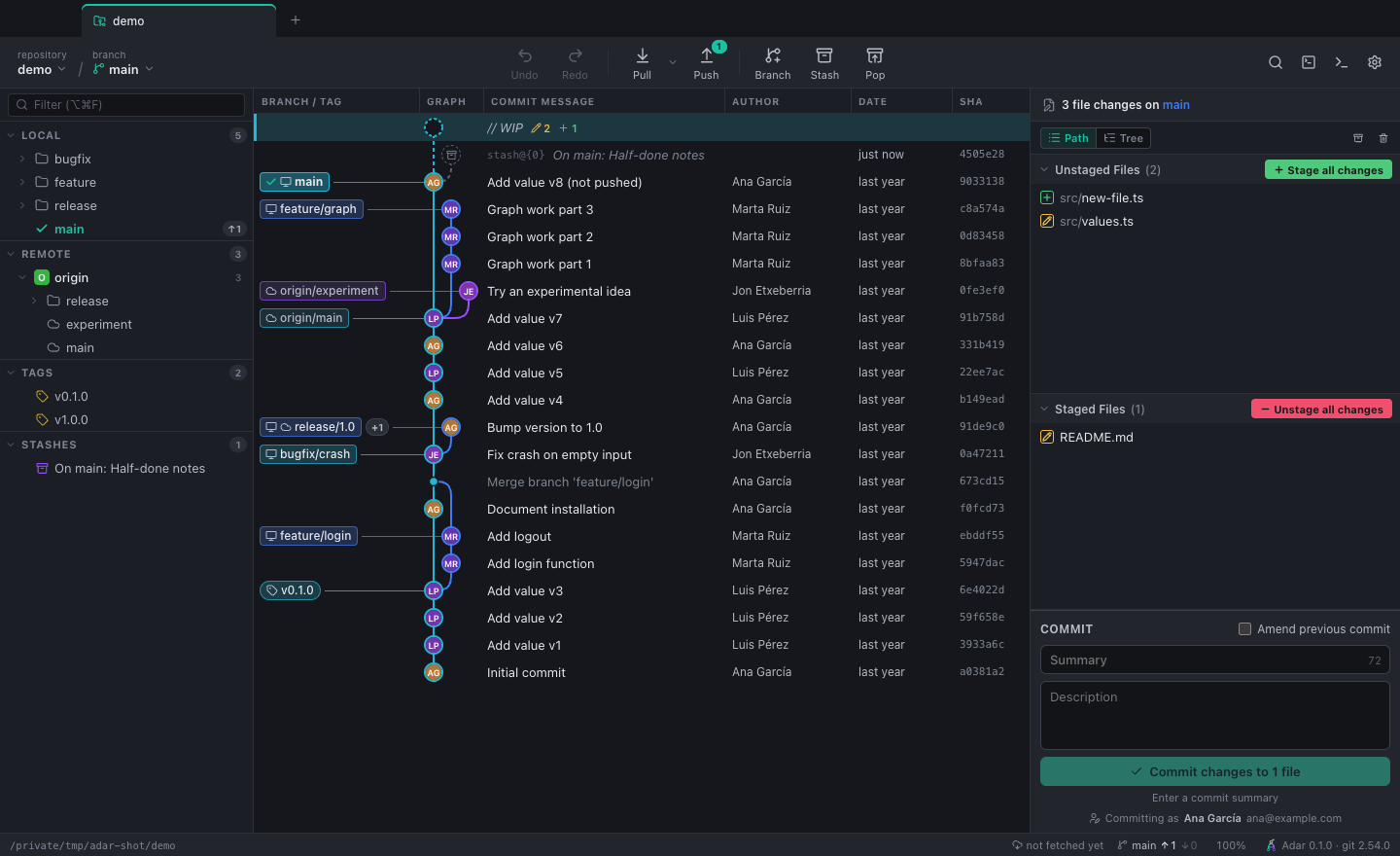Collapse the Staged Files section
1400x856 pixels.
coord(1045,410)
